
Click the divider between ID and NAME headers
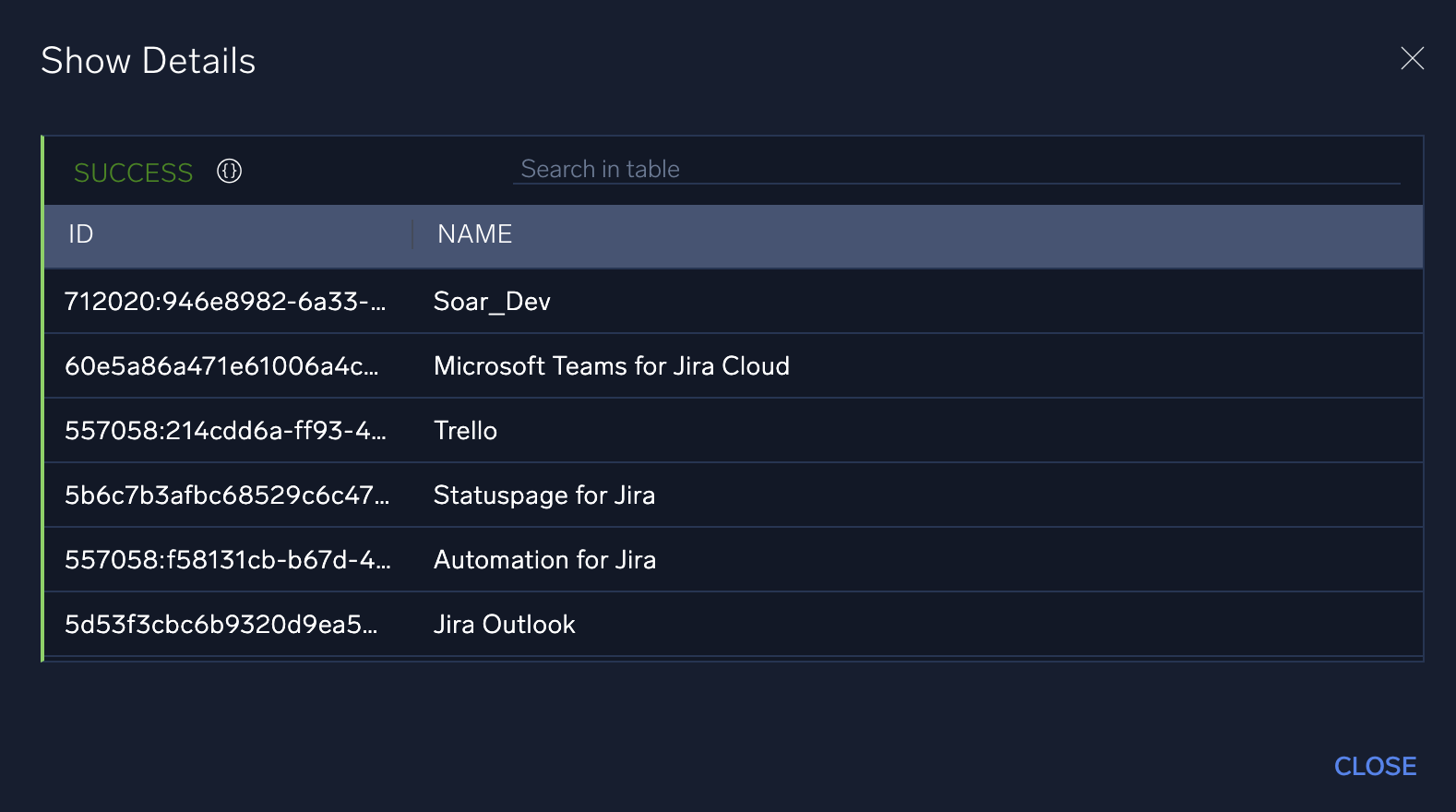click(x=412, y=234)
